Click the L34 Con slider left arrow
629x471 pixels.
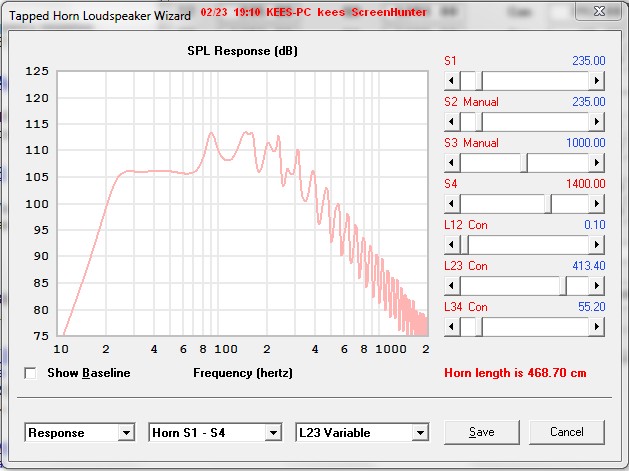452,327
